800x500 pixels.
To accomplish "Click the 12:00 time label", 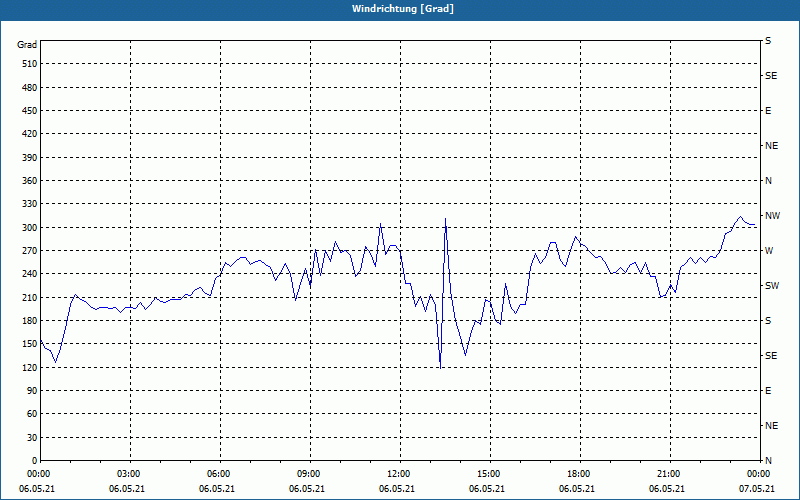I will [x=397, y=474].
